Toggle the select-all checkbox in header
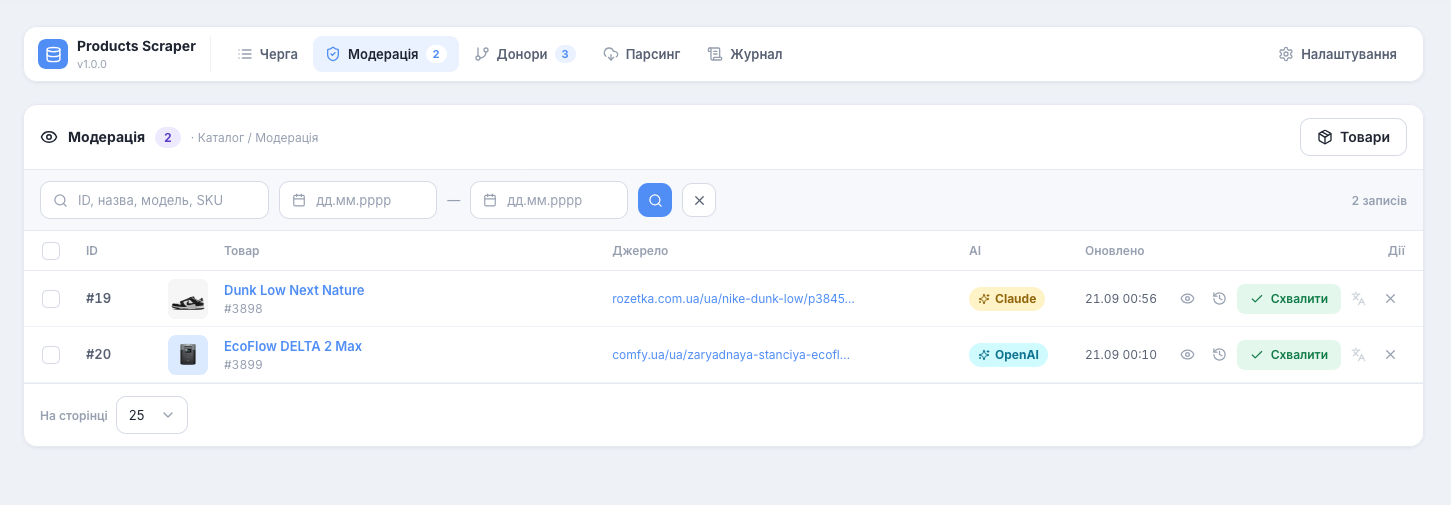This screenshot has height=505, width=1451. point(51,251)
